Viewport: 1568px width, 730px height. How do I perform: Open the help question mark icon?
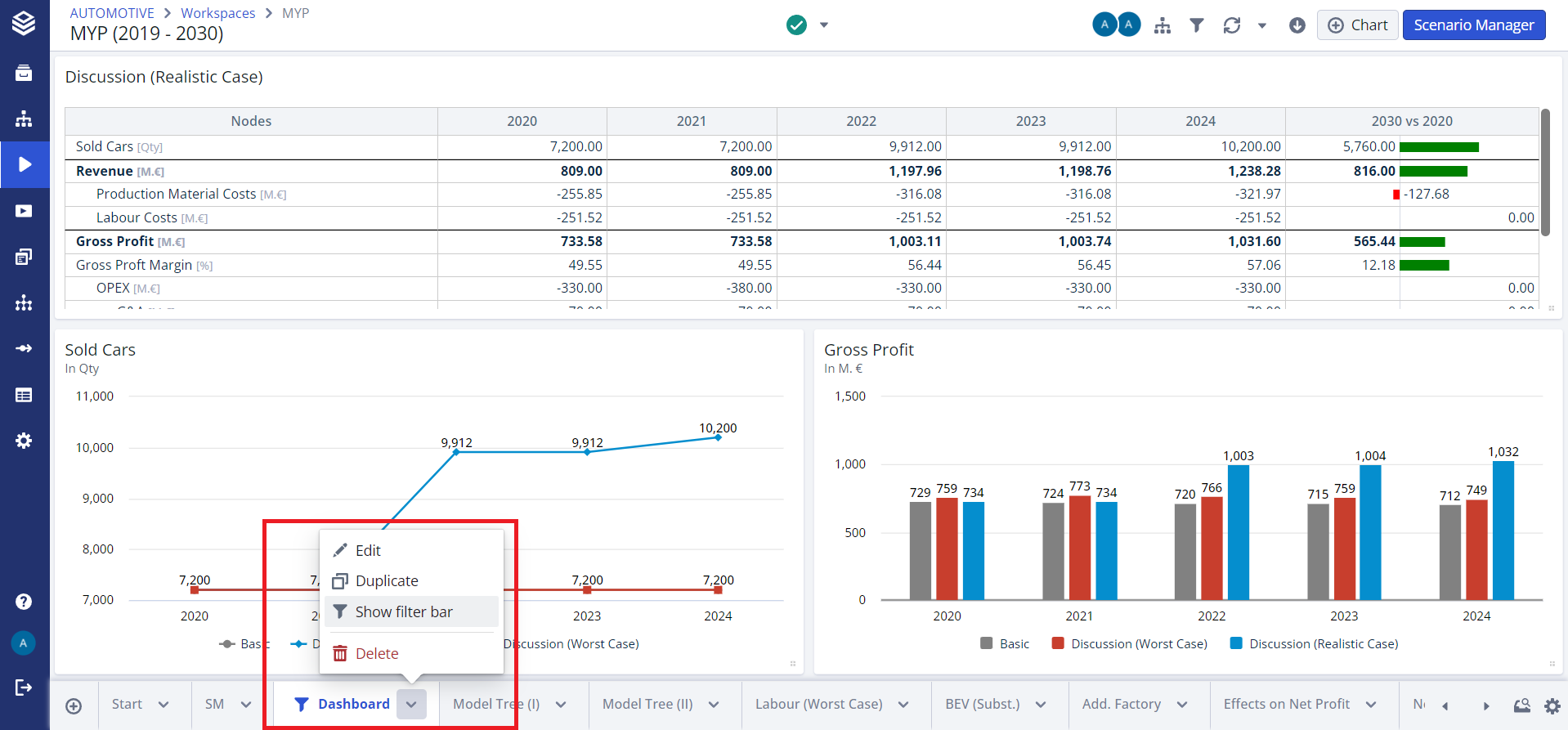(24, 602)
